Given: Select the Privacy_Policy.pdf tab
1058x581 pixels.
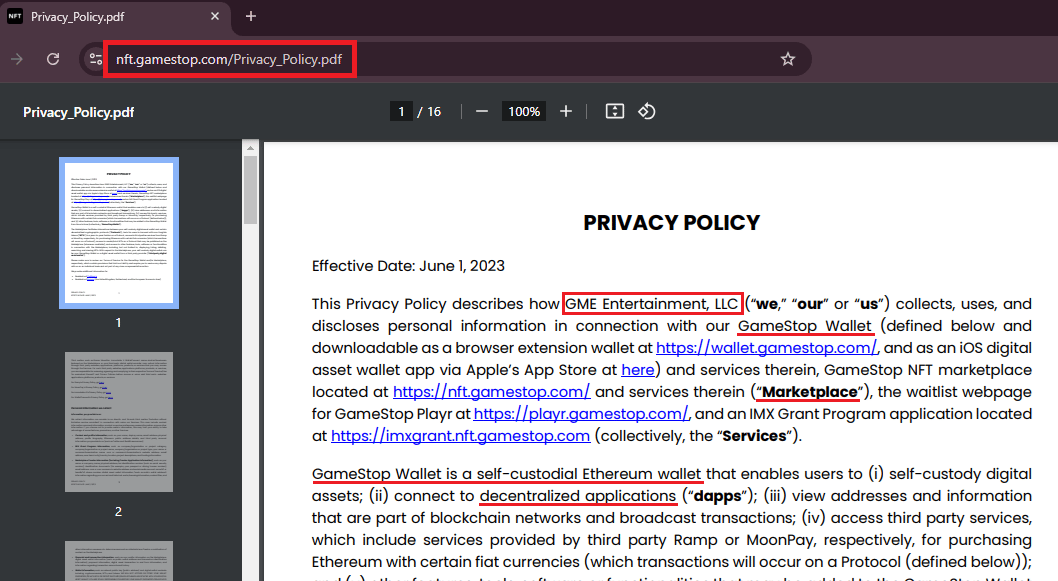Looking at the screenshot, I should (x=115, y=17).
